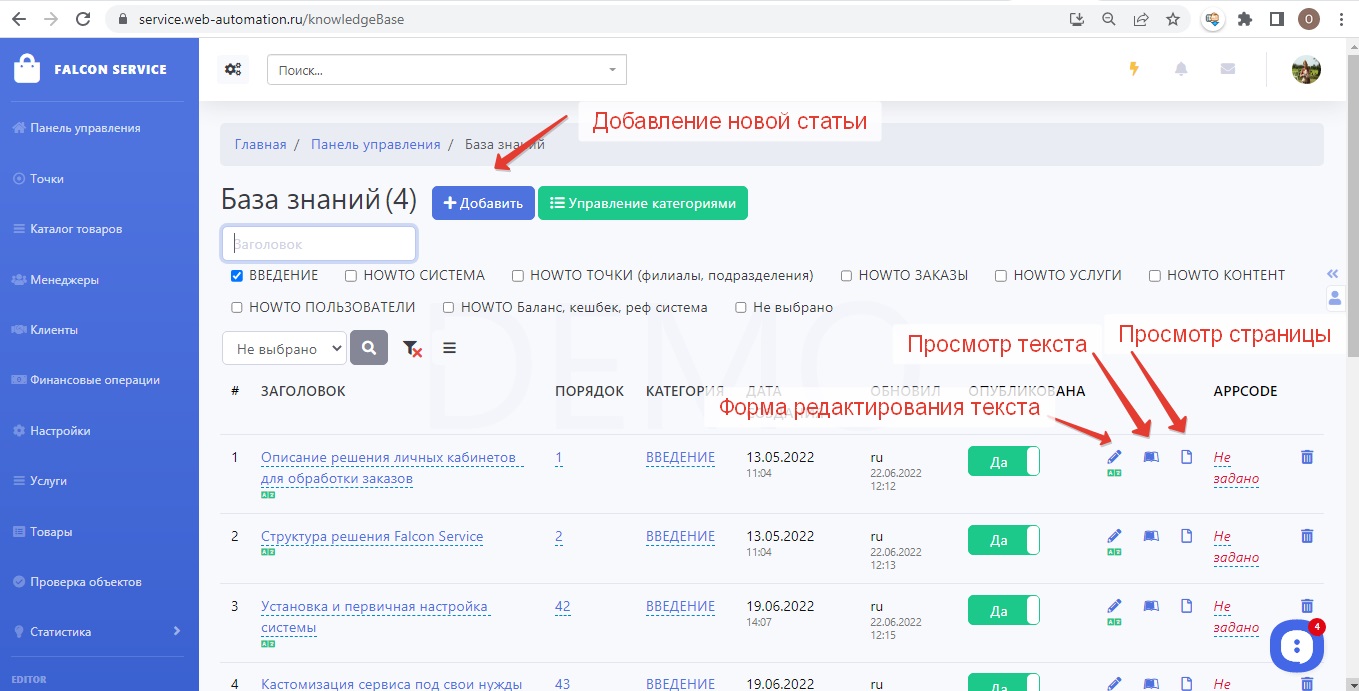1359x691 pixels.
Task: Open page view icon in row 3
Action: pyautogui.click(x=1187, y=606)
